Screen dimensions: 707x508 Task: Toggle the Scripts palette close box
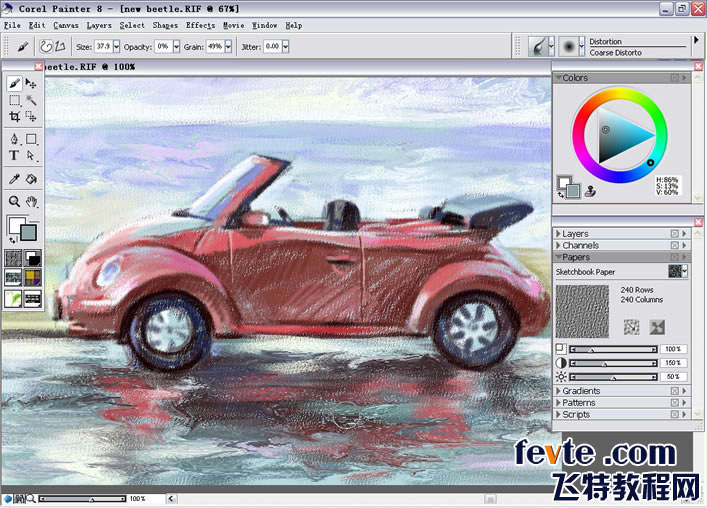(675, 414)
